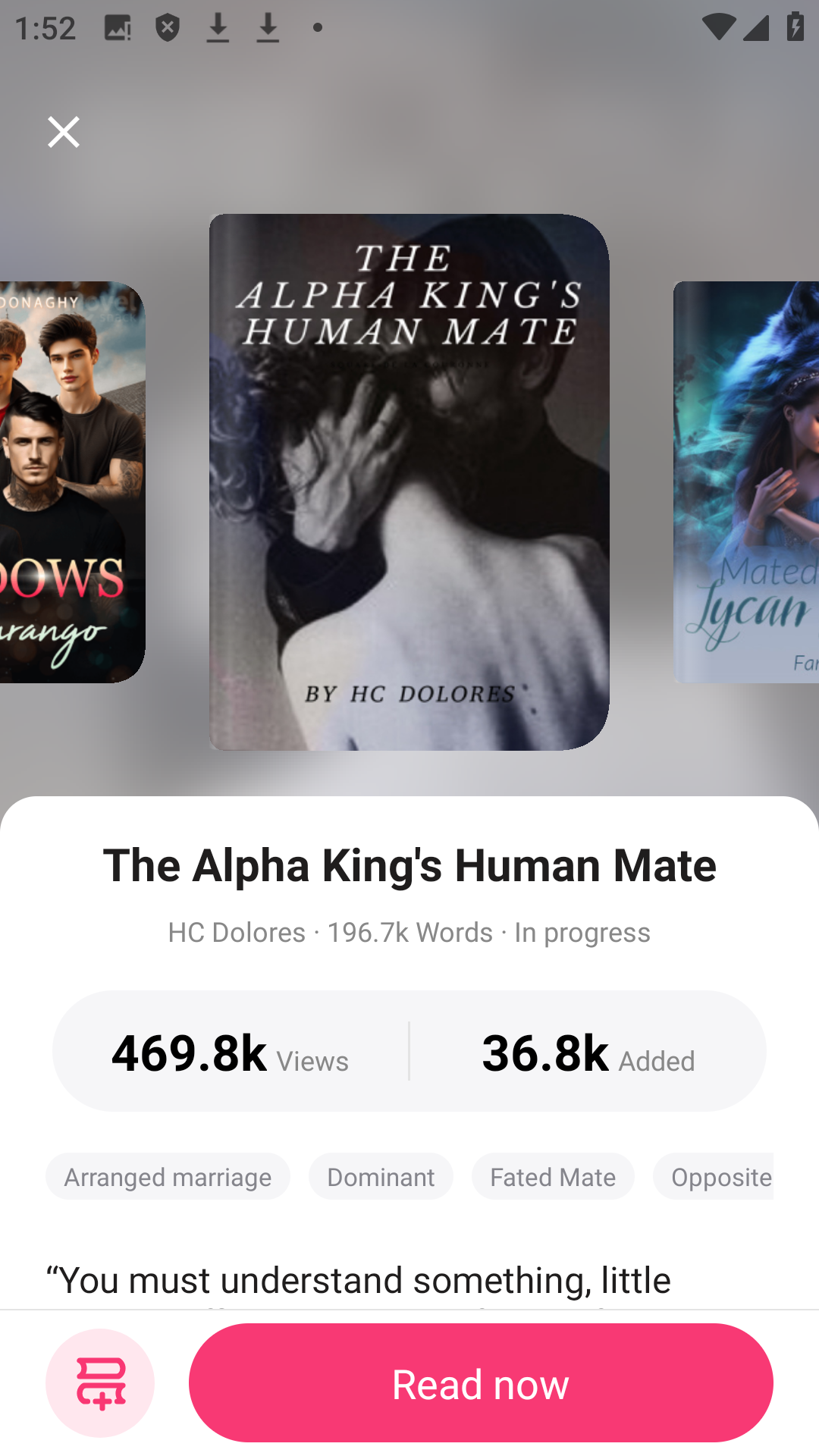Tap the 469.8k Views statistic
819x1456 pixels.
(x=231, y=1053)
